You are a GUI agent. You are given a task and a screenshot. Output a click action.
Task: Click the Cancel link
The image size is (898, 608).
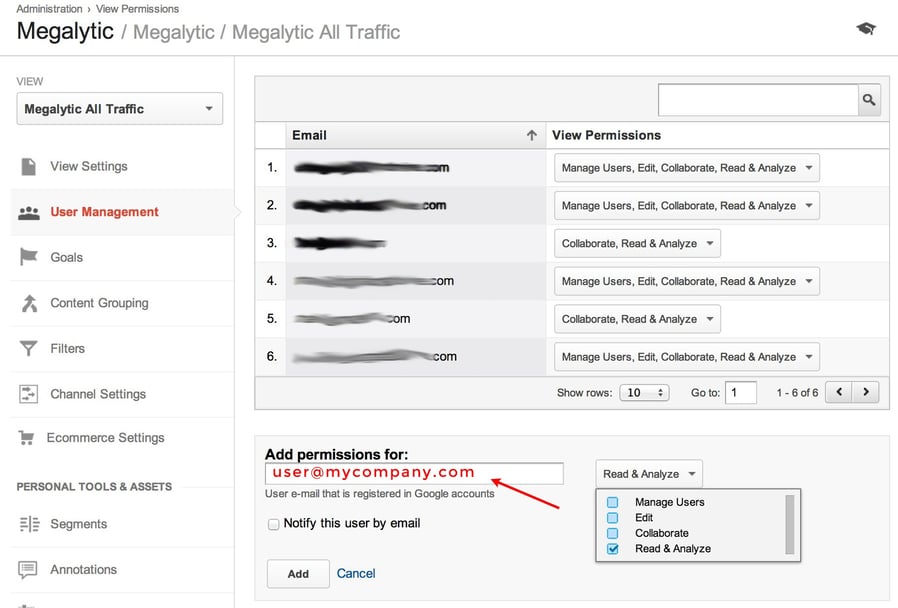[356, 573]
